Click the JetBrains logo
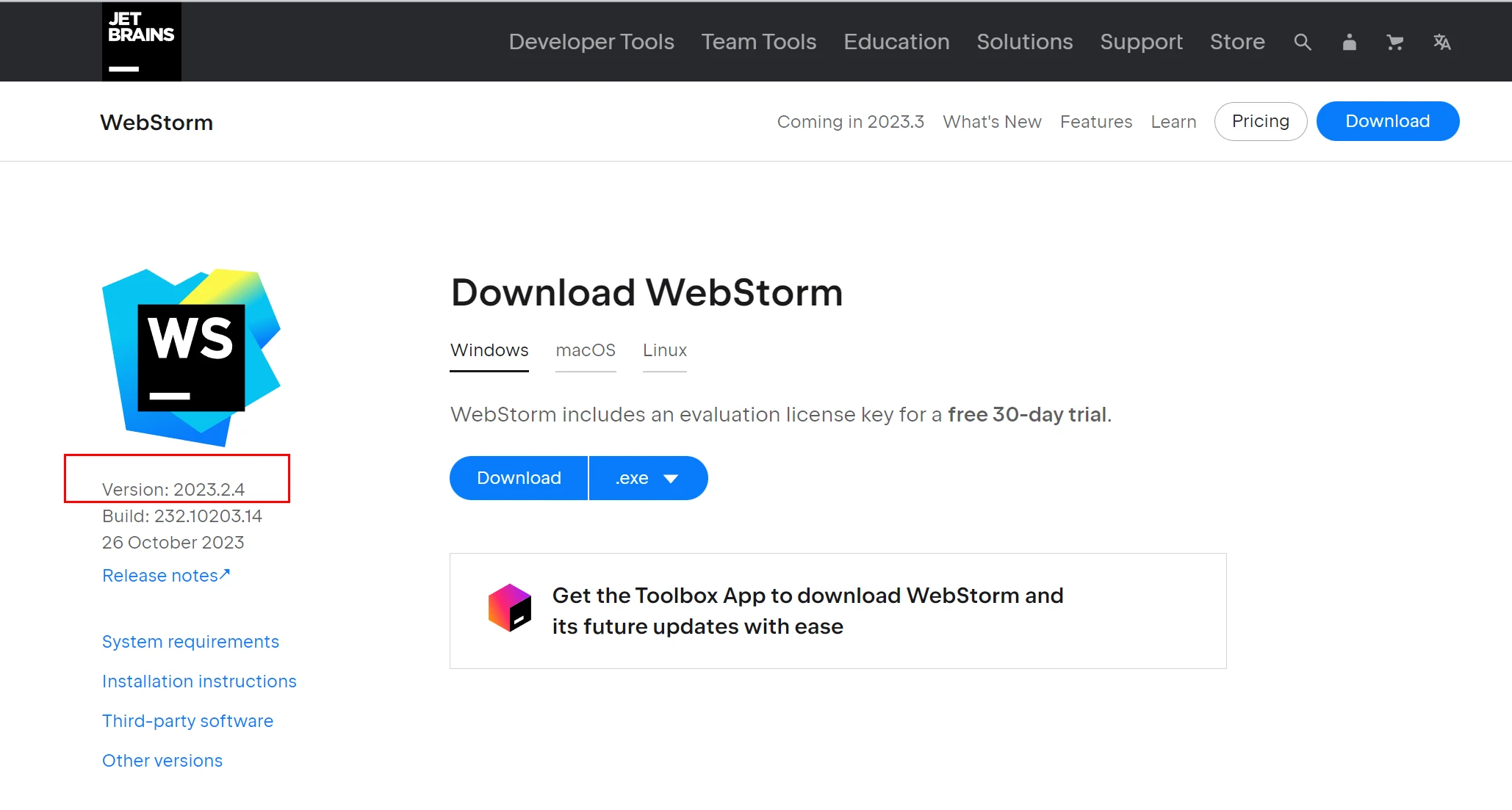1512x810 pixels. coord(141,42)
